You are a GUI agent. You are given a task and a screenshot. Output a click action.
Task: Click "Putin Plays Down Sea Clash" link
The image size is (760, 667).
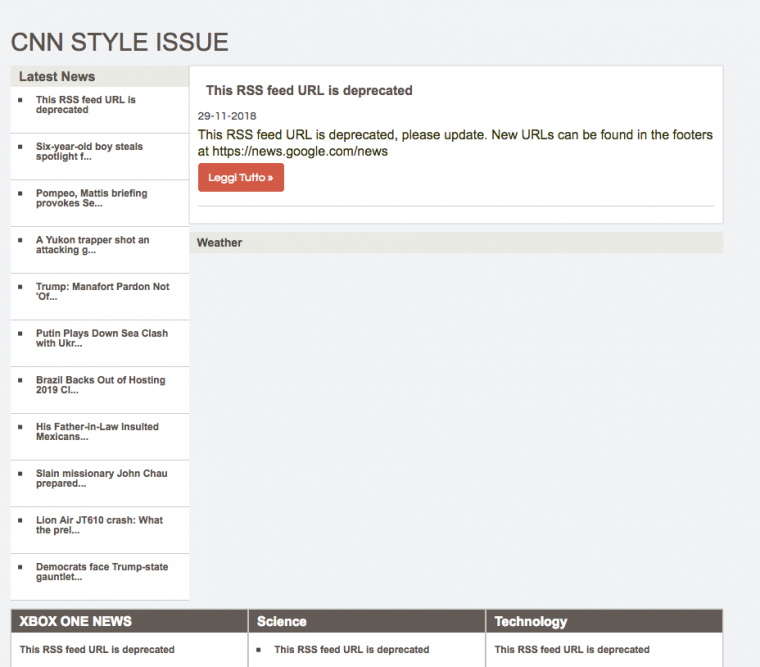101,338
